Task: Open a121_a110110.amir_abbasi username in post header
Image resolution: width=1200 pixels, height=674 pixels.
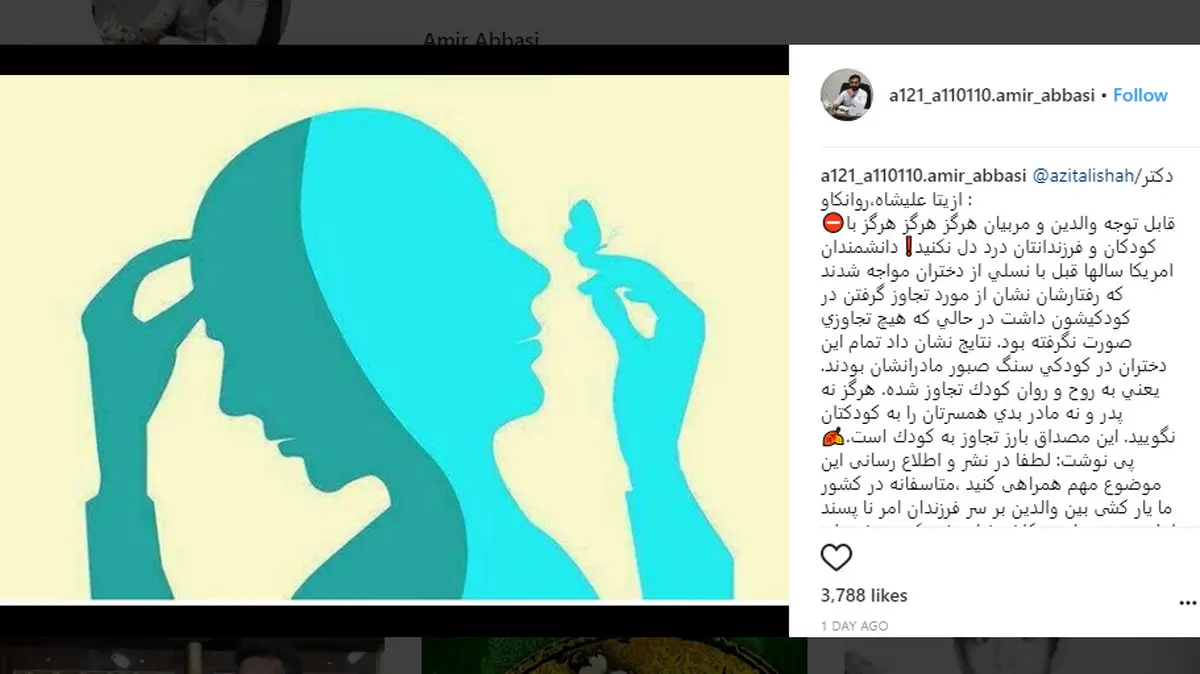Action: coord(992,95)
